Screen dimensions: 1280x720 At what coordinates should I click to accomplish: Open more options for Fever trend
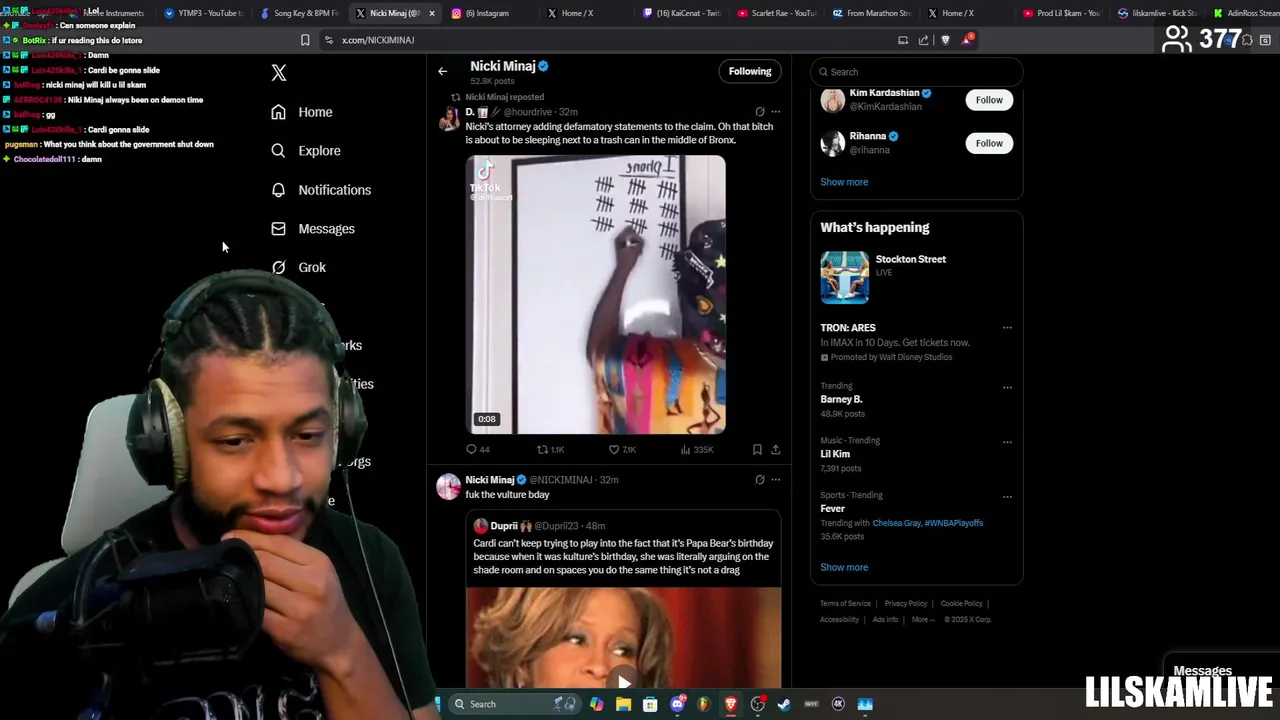(x=1007, y=496)
